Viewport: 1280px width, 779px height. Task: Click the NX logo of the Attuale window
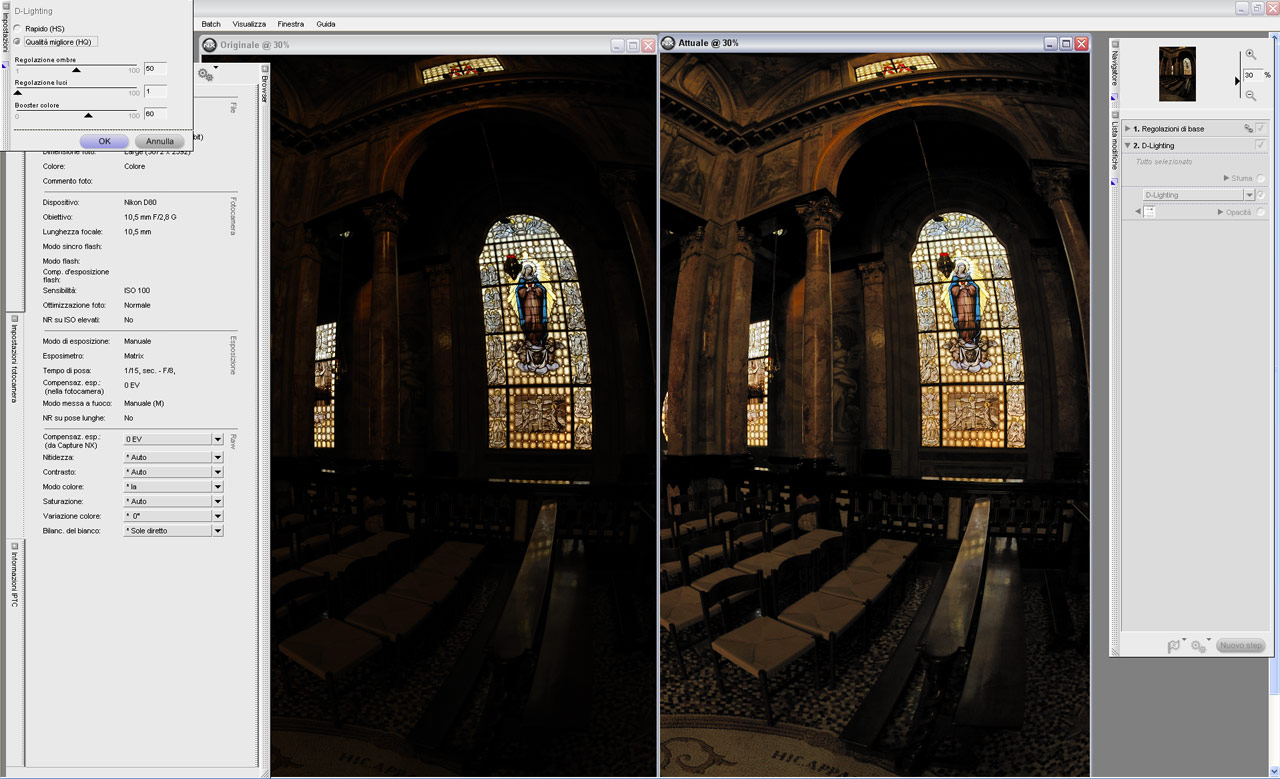click(668, 44)
